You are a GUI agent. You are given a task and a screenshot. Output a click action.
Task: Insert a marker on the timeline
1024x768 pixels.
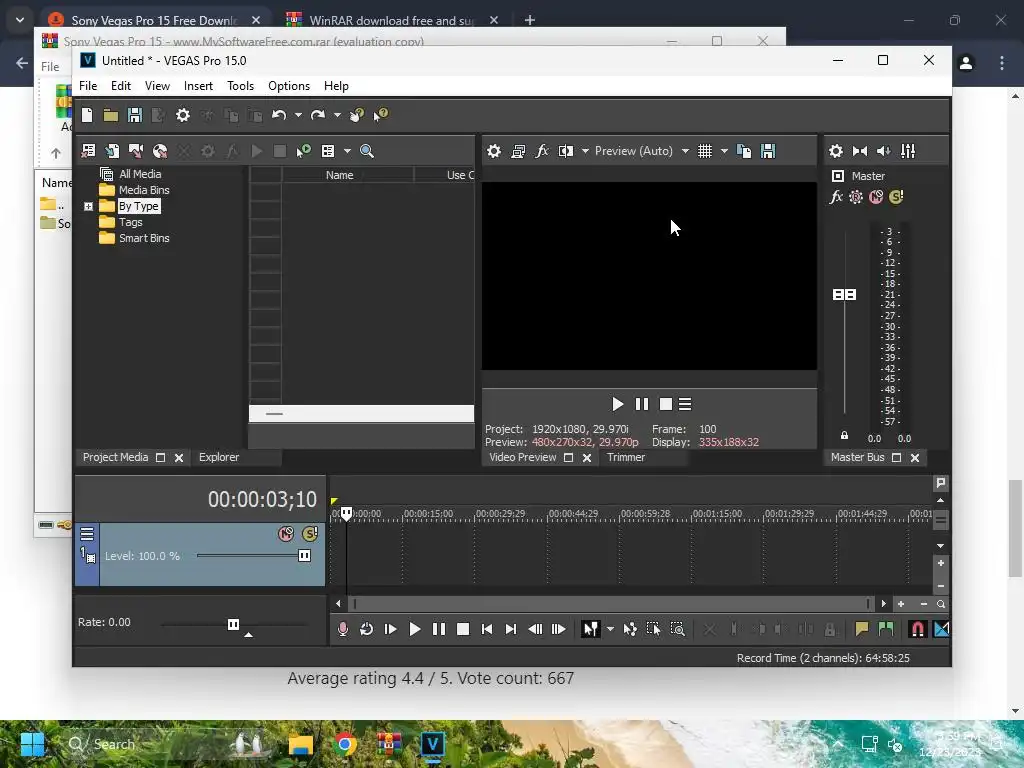click(861, 629)
